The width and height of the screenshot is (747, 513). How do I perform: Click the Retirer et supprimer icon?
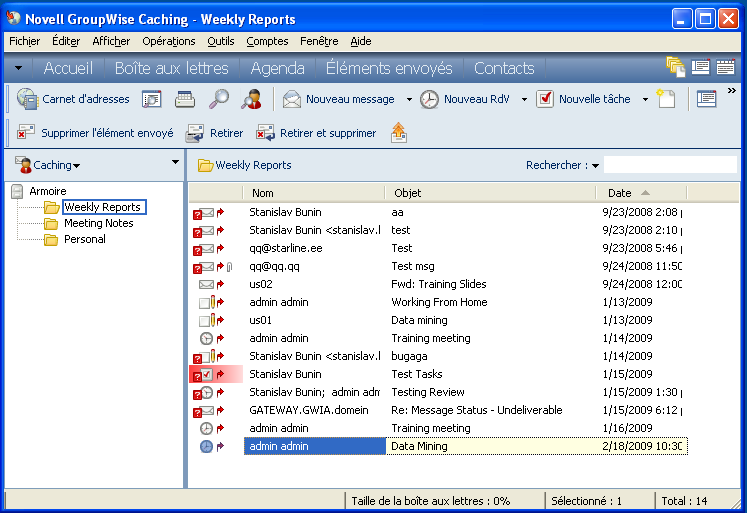tap(265, 133)
